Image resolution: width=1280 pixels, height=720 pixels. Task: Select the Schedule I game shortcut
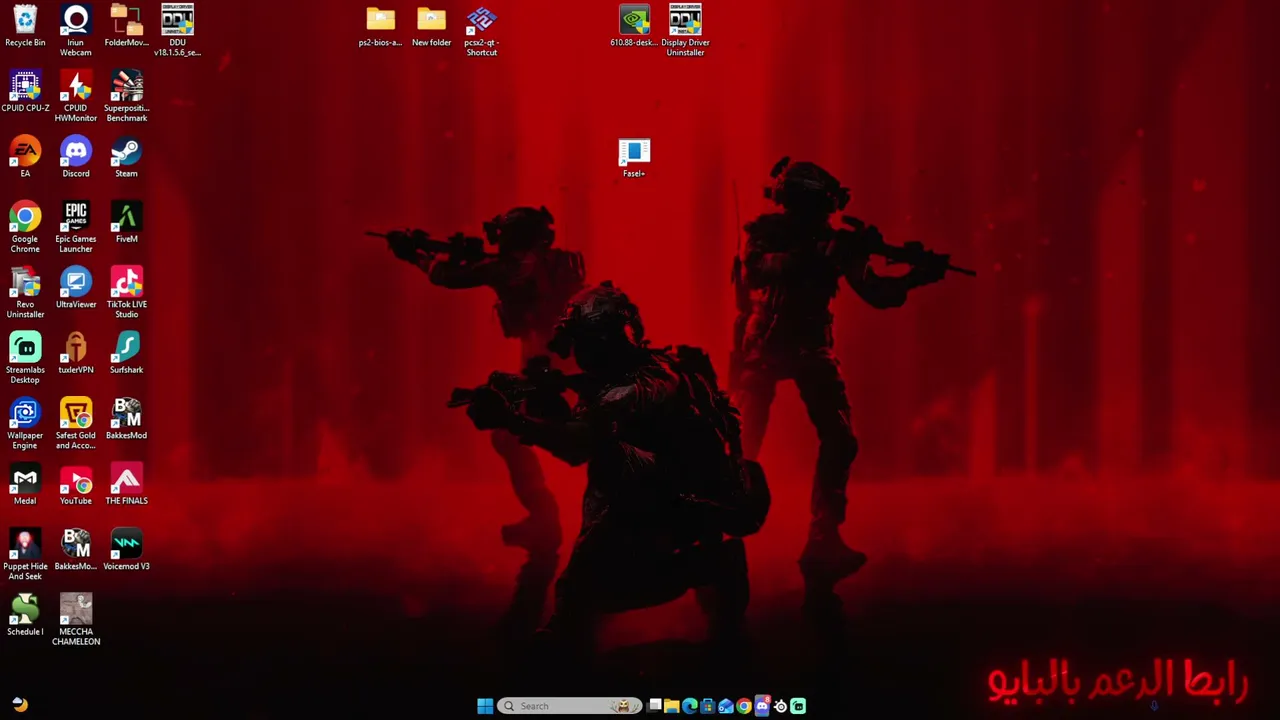[25, 616]
